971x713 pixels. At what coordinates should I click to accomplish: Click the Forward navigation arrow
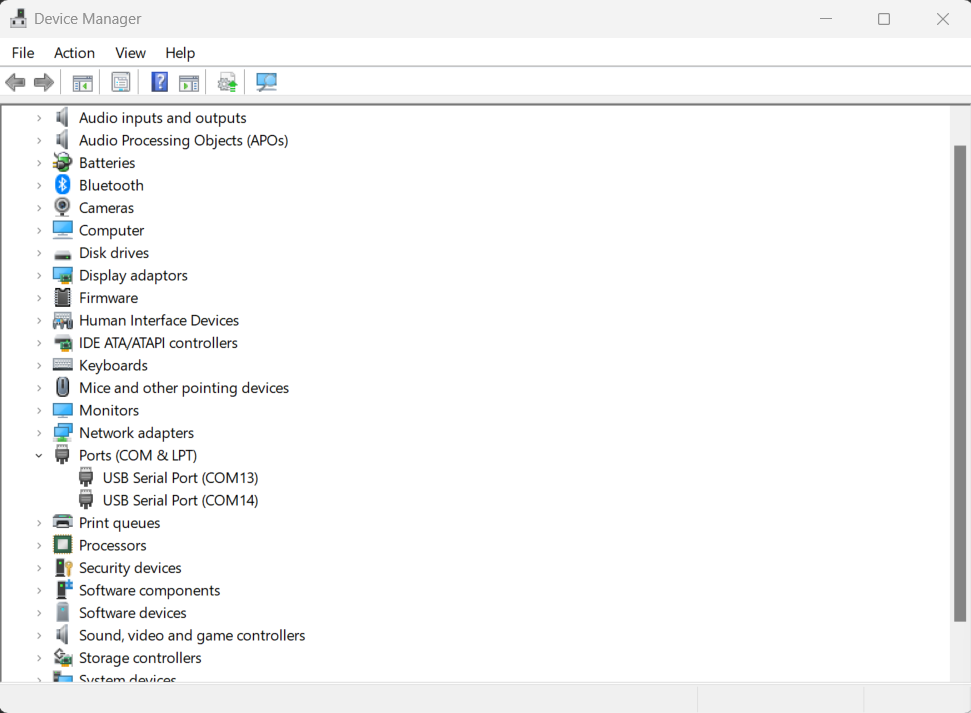44,81
